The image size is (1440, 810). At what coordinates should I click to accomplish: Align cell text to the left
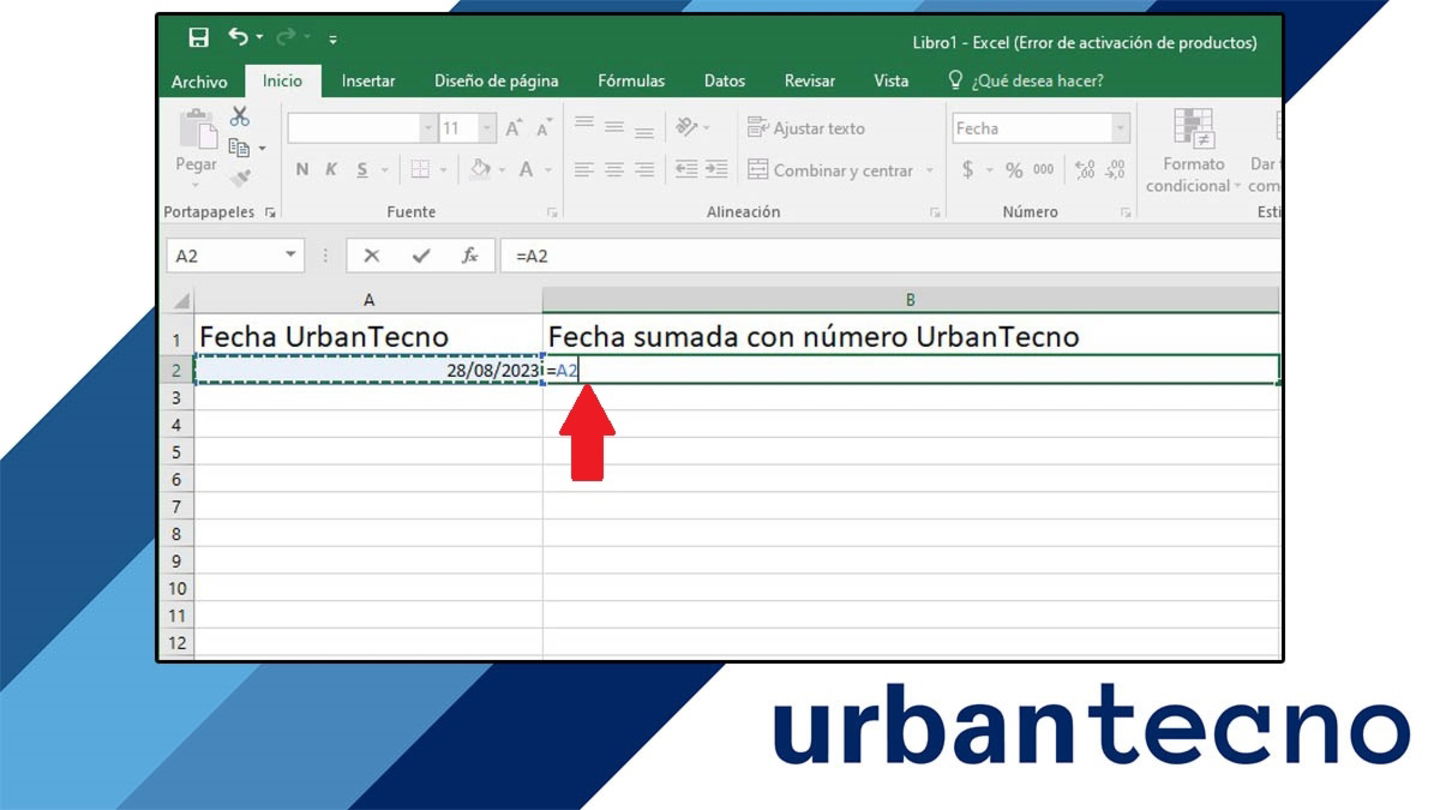(x=584, y=170)
